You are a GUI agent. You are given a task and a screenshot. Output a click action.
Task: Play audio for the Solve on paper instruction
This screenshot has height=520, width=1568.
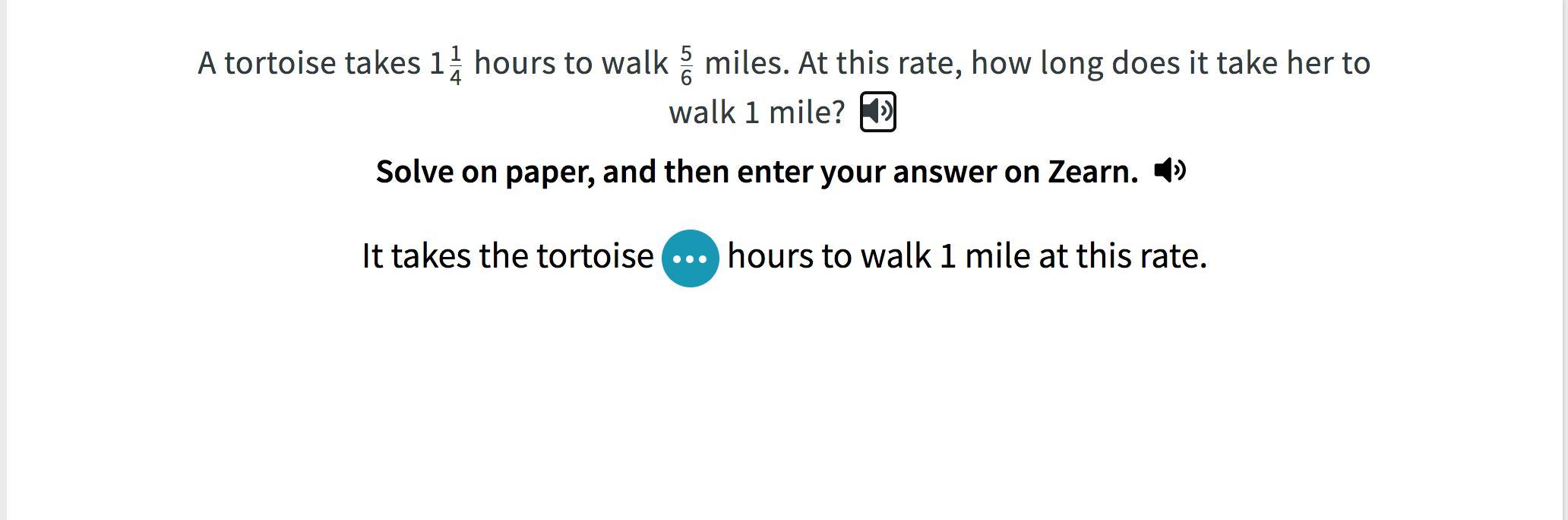tap(1170, 170)
